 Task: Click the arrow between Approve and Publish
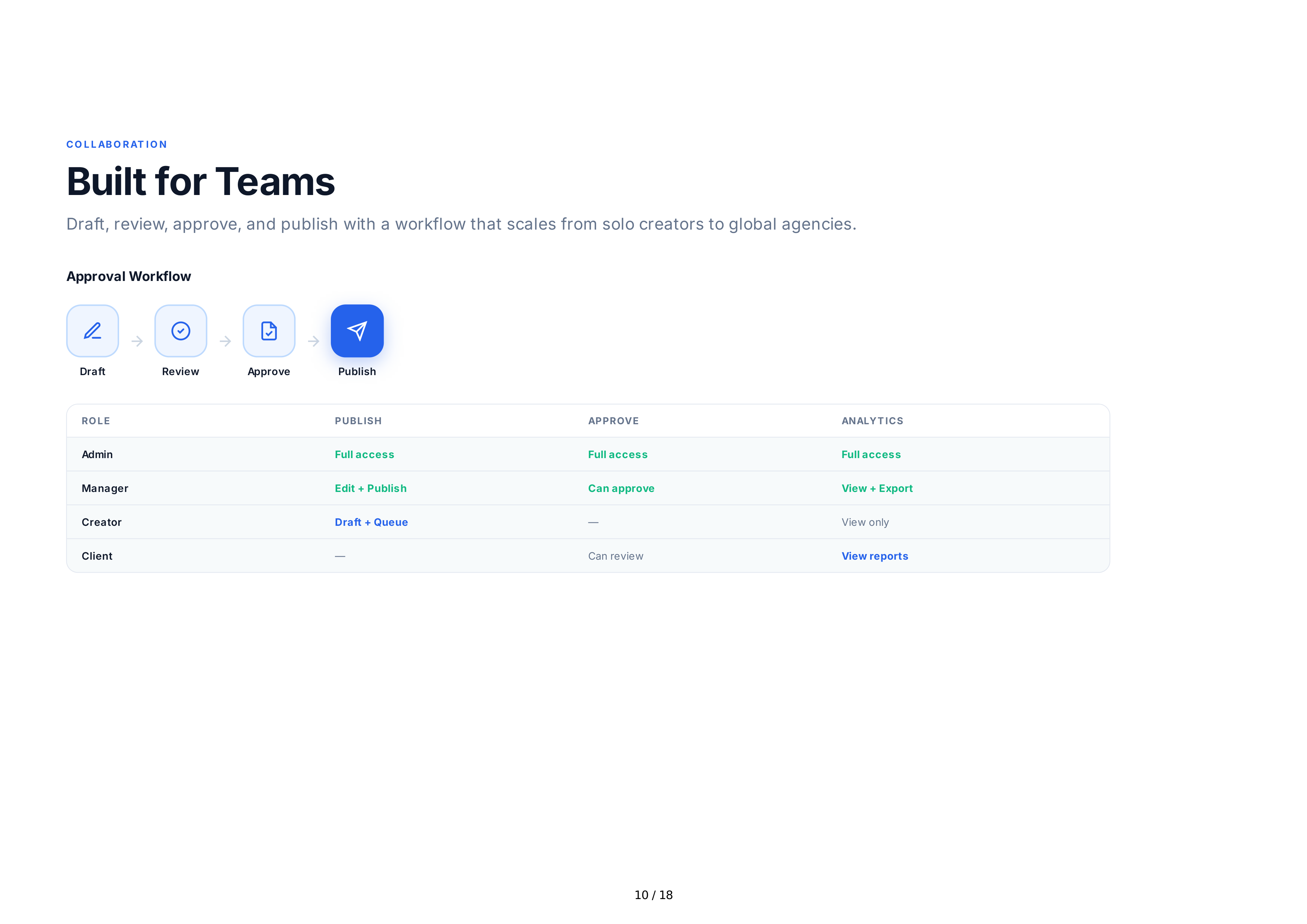coord(314,341)
